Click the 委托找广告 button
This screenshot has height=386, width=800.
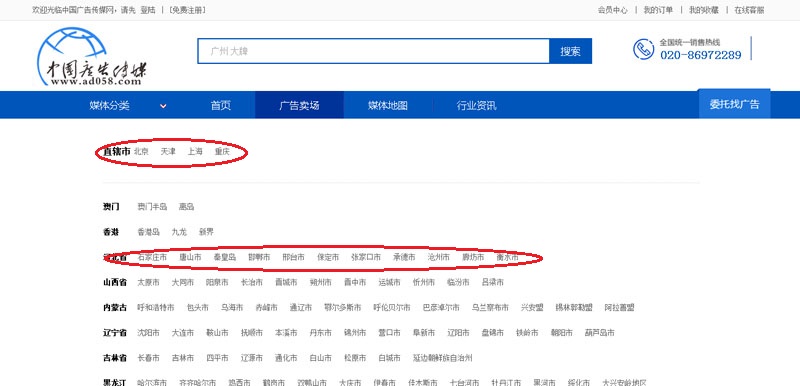[x=734, y=104]
